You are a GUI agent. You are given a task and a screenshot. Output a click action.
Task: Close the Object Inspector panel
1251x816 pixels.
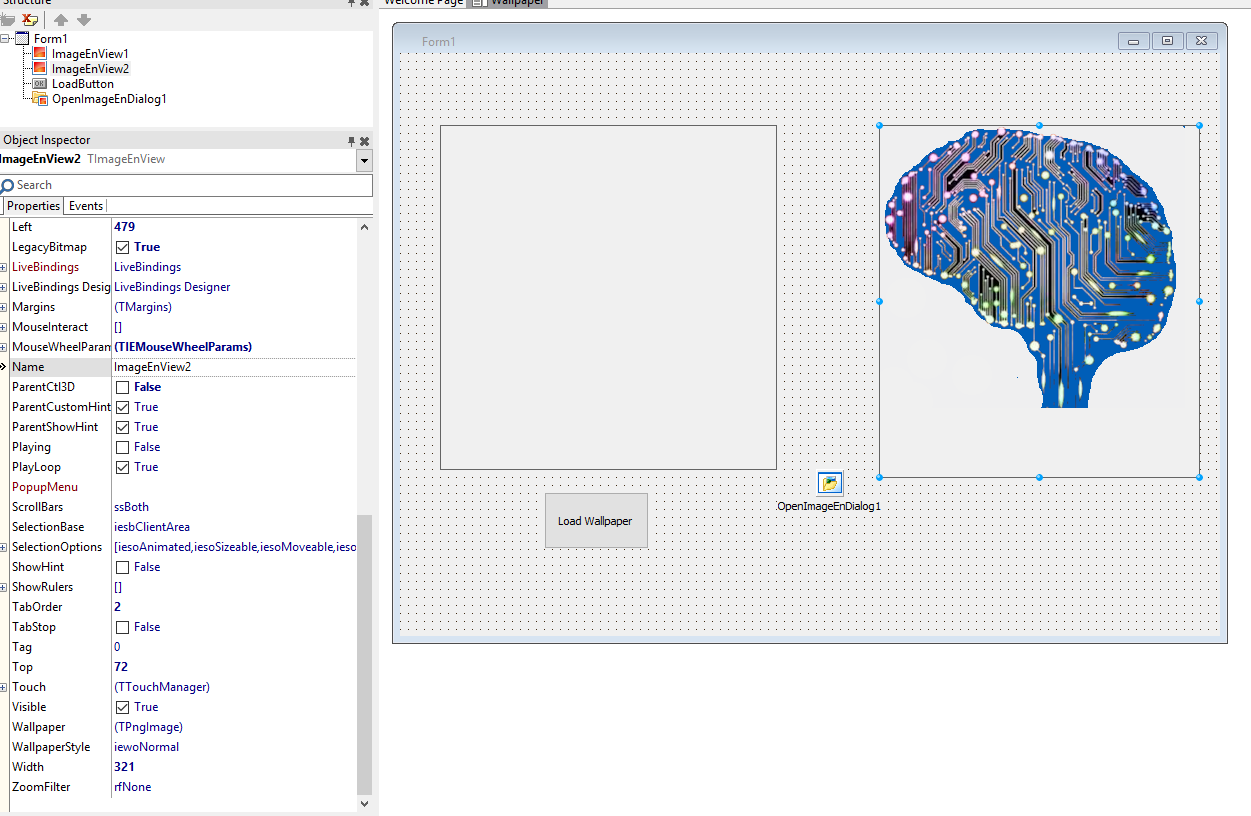[365, 141]
